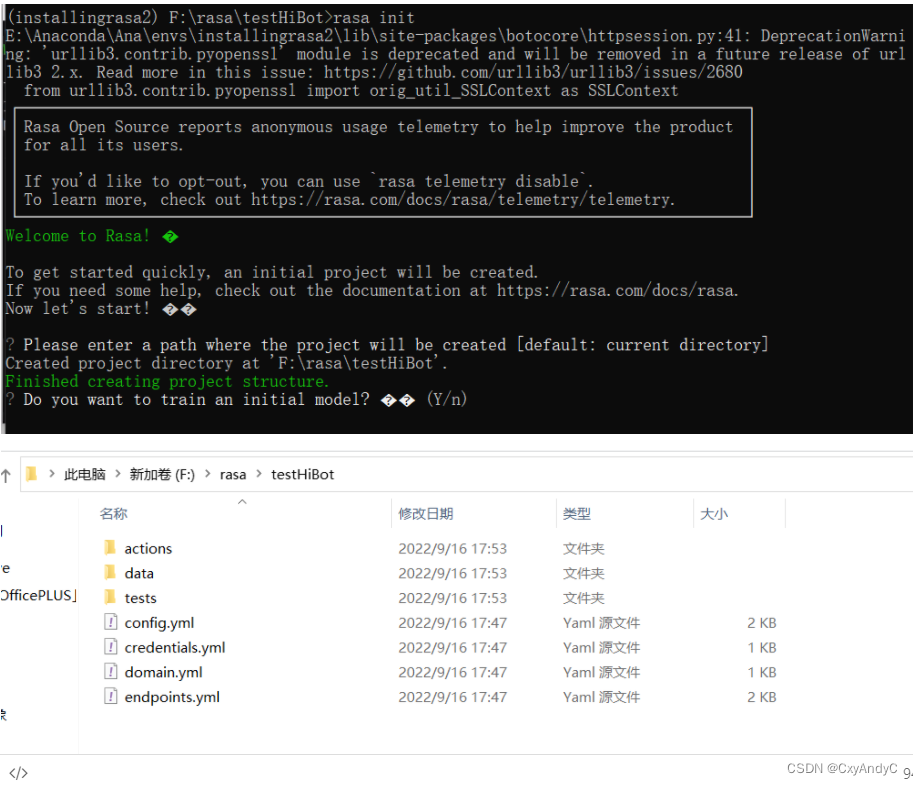Viewport: 913px width, 785px height.
Task: Click the 'Now let's start!' line in terminal
Action: pos(101,309)
